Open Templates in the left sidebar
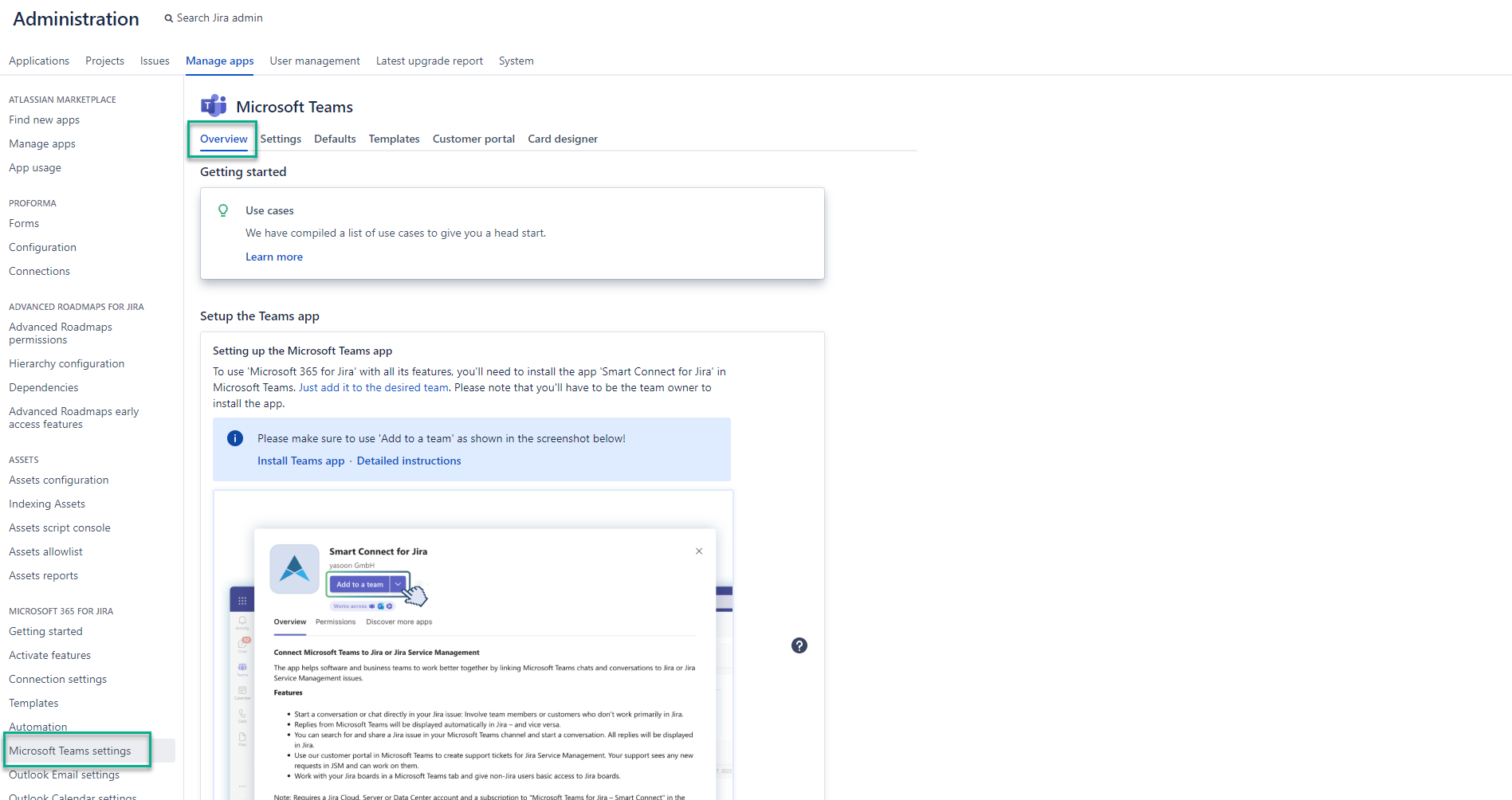This screenshot has height=800, width=1512. pyautogui.click(x=33, y=703)
